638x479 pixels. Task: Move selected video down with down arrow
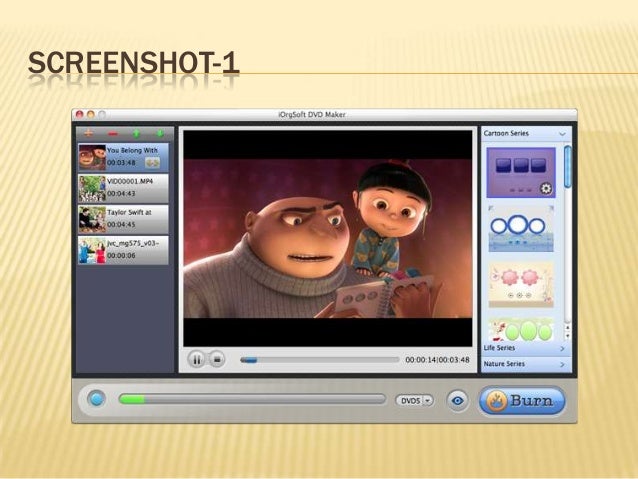click(x=160, y=133)
